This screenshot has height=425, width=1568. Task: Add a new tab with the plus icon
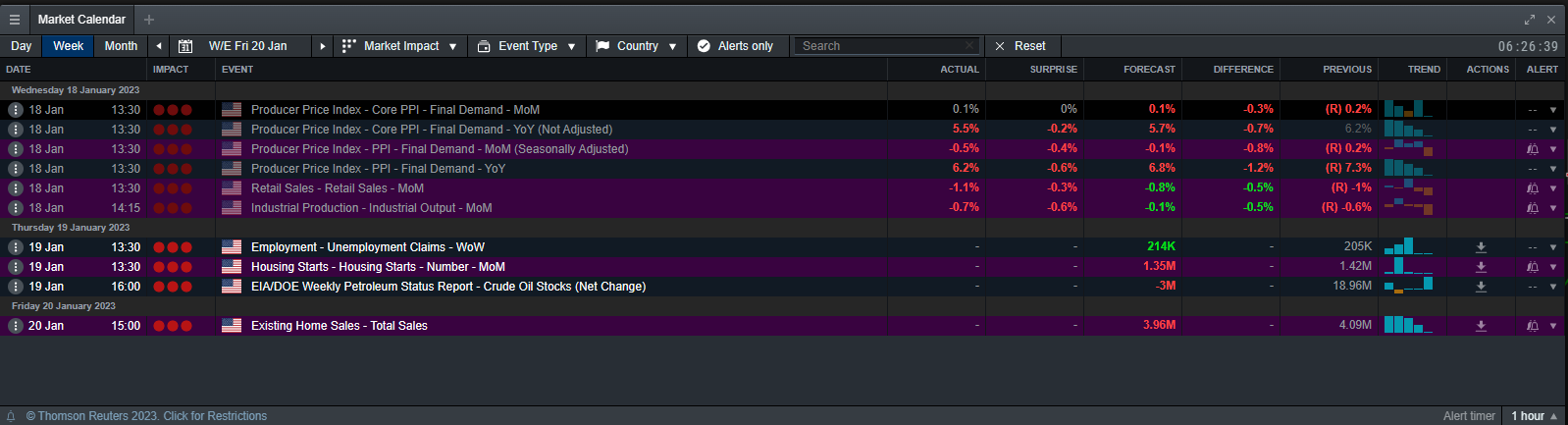[149, 20]
